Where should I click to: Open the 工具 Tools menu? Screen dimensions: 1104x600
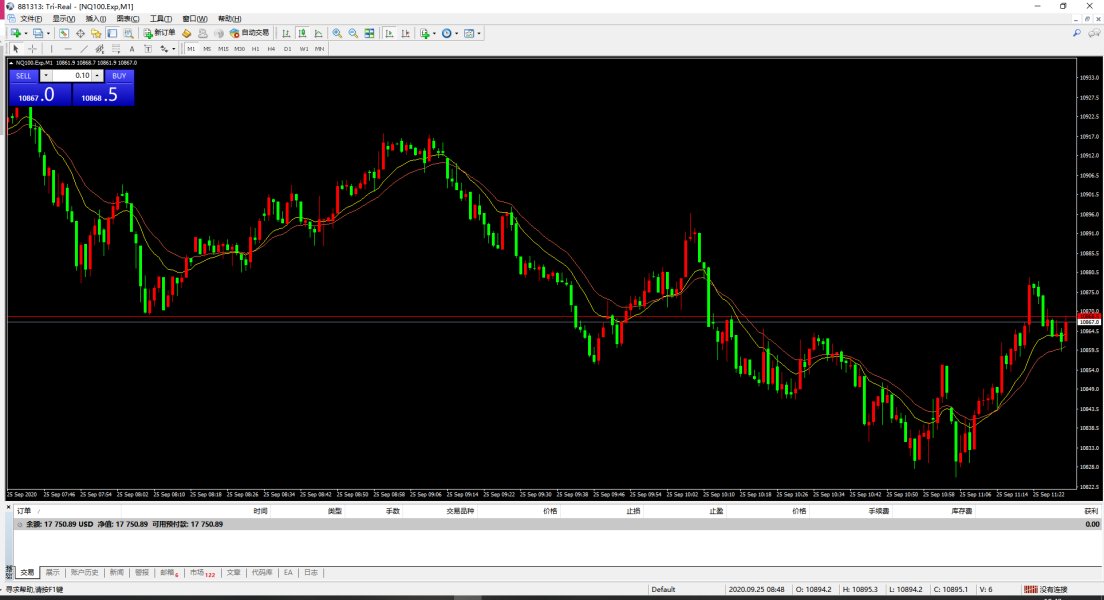(161, 19)
